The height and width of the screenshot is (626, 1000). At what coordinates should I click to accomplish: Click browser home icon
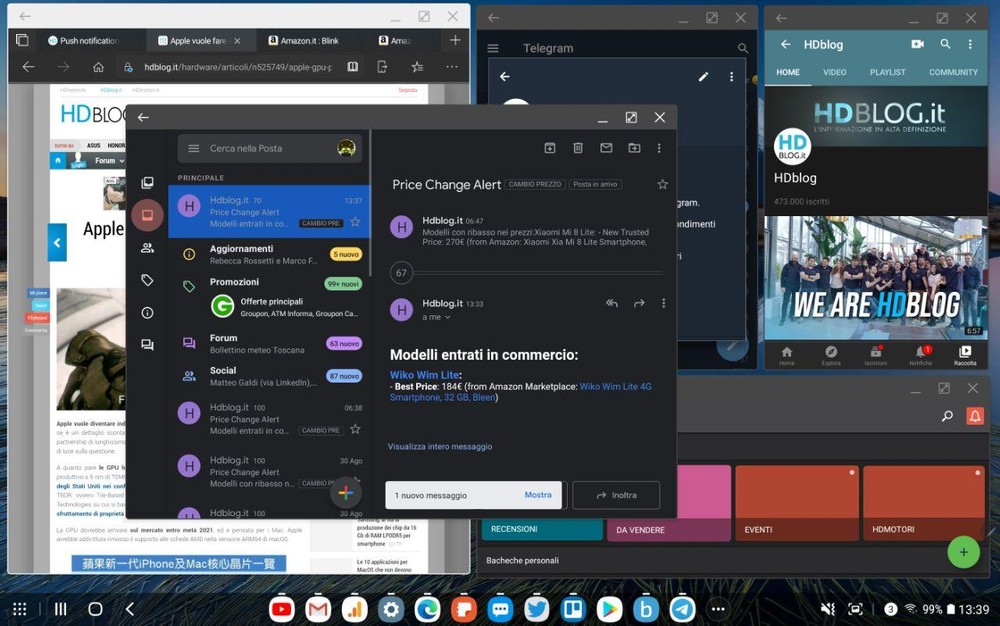pyautogui.click(x=98, y=67)
